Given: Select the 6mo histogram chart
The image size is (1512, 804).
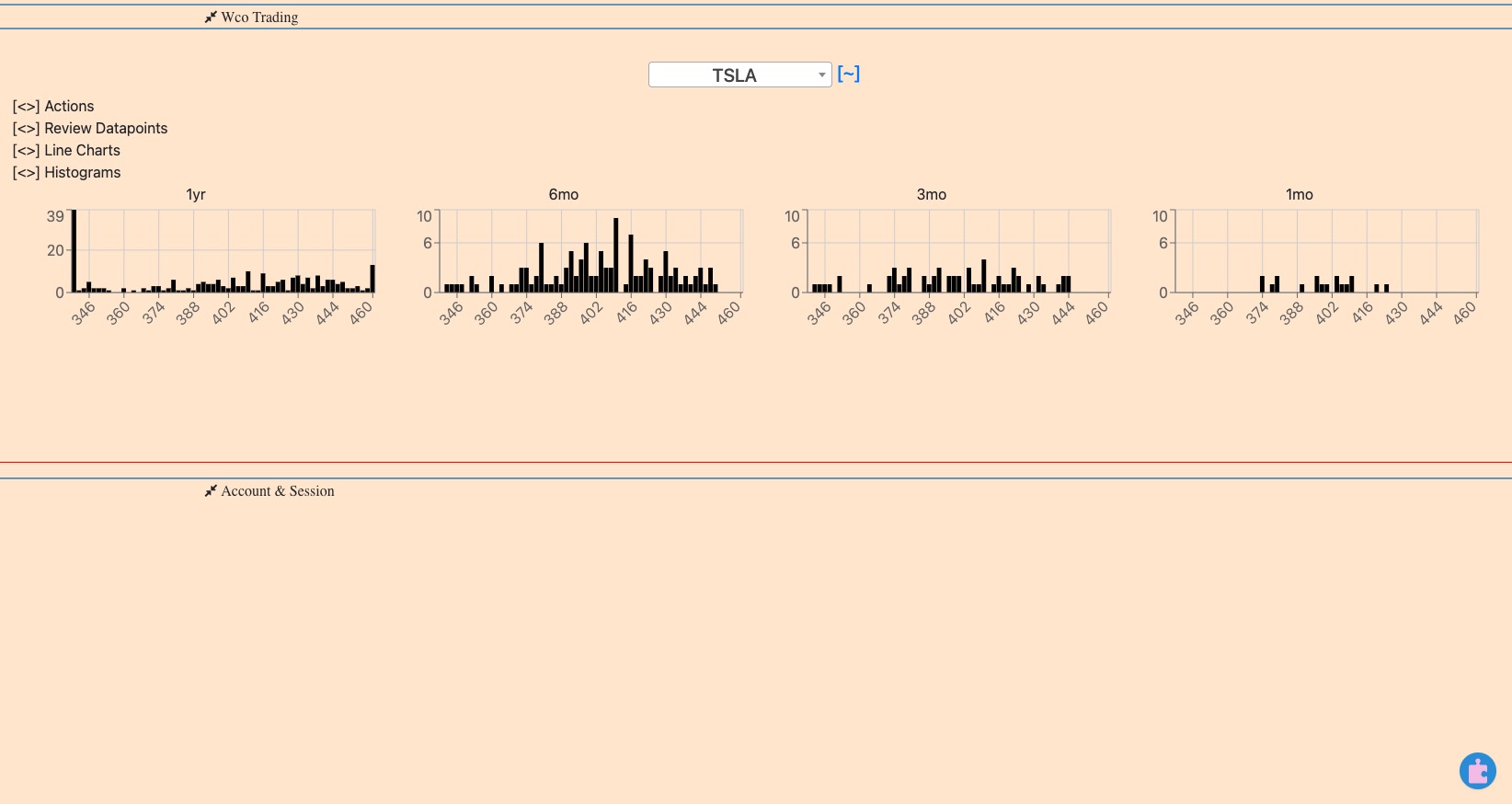Looking at the screenshot, I should pyautogui.click(x=591, y=251).
